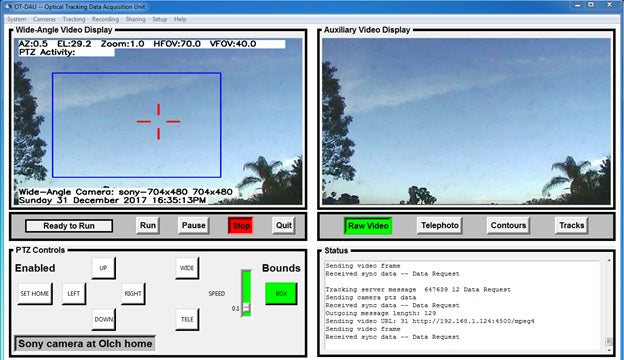The width and height of the screenshot is (624, 360).
Task: Click the Pause button
Action: 193,226
